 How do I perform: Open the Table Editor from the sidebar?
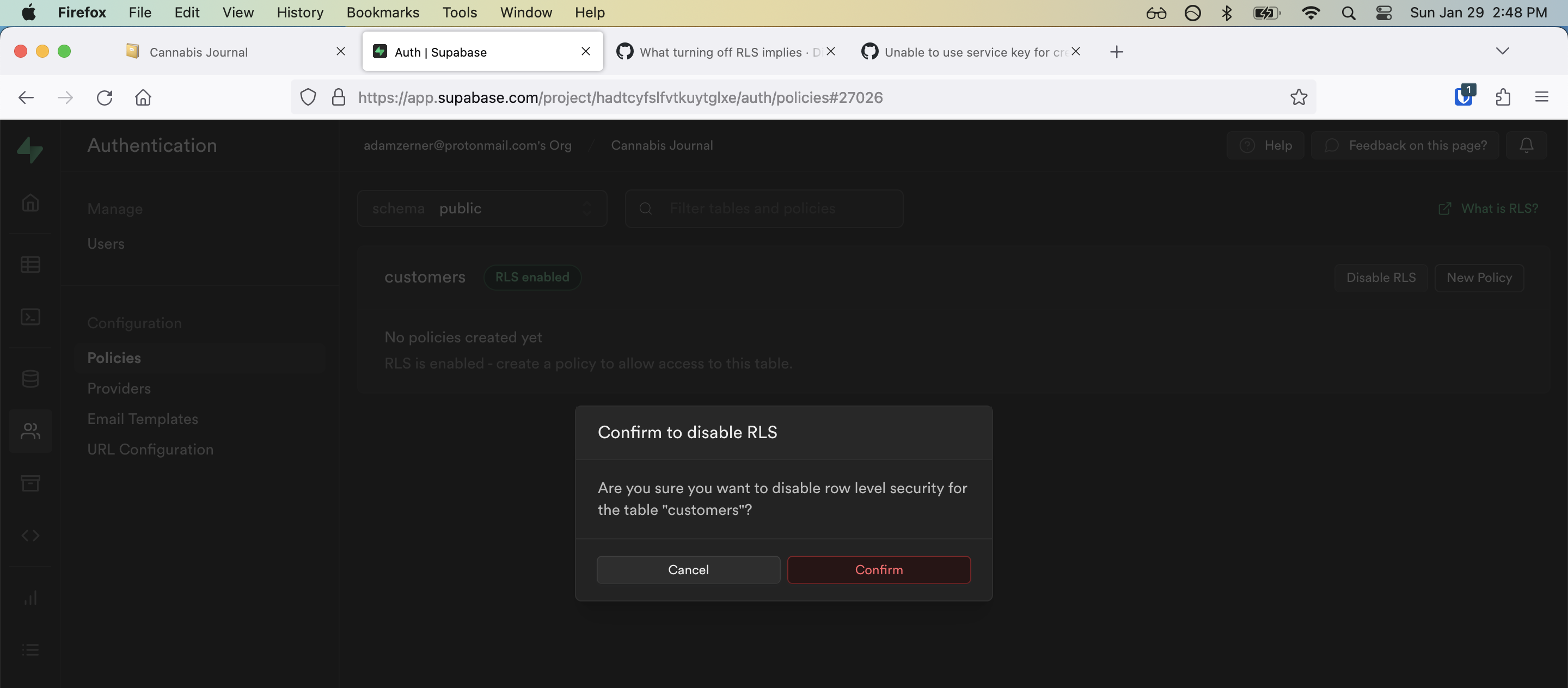point(30,265)
